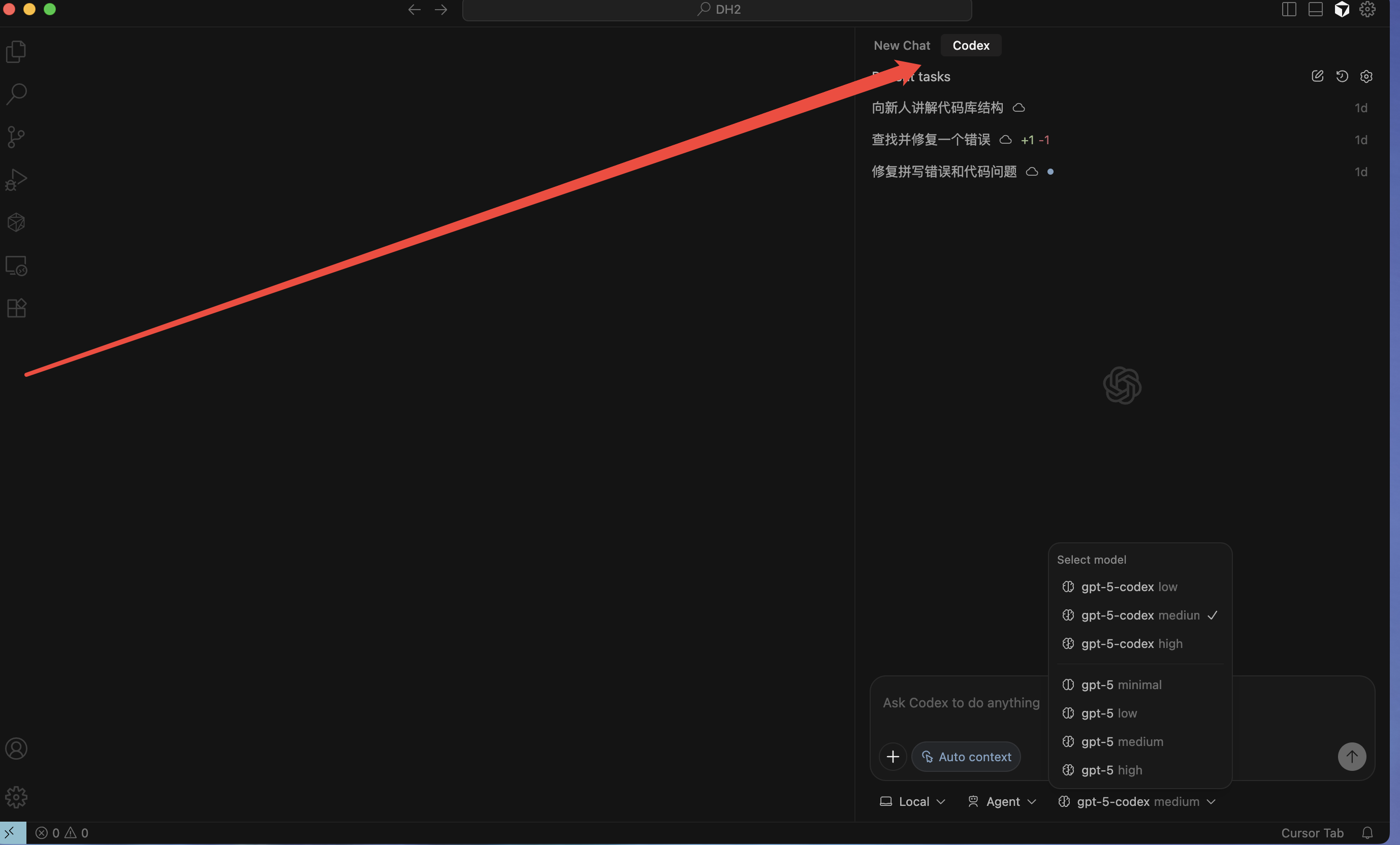The height and width of the screenshot is (845, 1400).
Task: Switch to the Codex tab
Action: pyautogui.click(x=971, y=45)
